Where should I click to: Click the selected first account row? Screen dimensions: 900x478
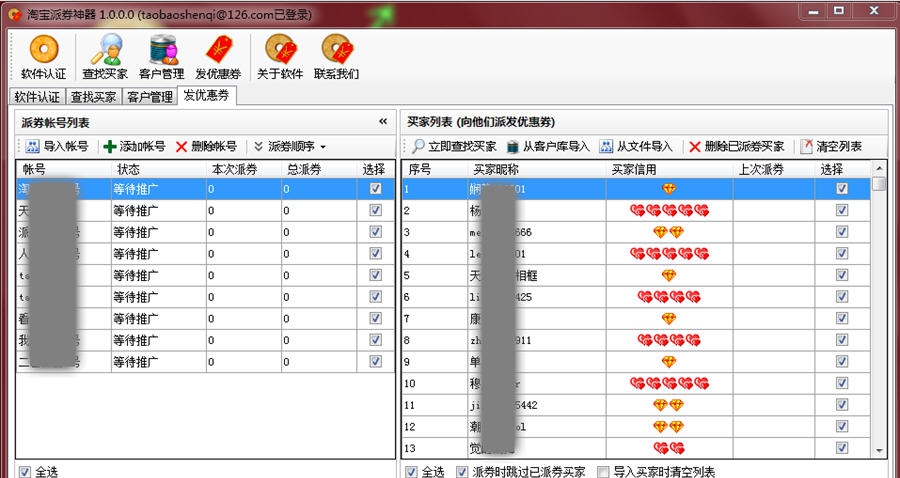click(205, 189)
